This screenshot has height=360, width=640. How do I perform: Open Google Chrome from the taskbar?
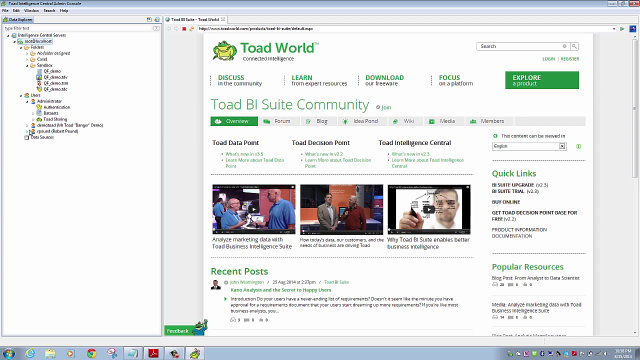91,353
